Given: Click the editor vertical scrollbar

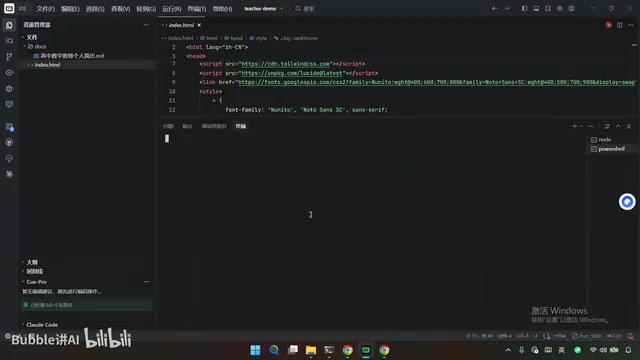Looking at the screenshot, I should [634, 78].
